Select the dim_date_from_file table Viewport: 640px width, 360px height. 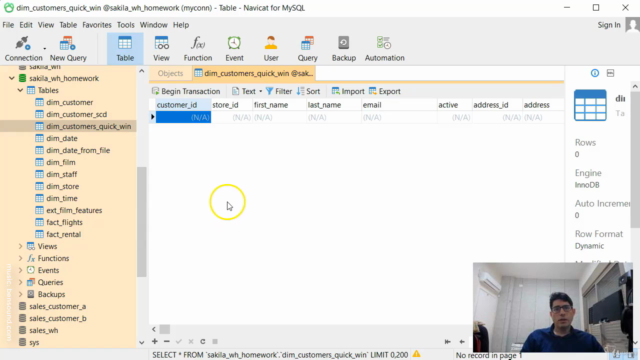78,150
